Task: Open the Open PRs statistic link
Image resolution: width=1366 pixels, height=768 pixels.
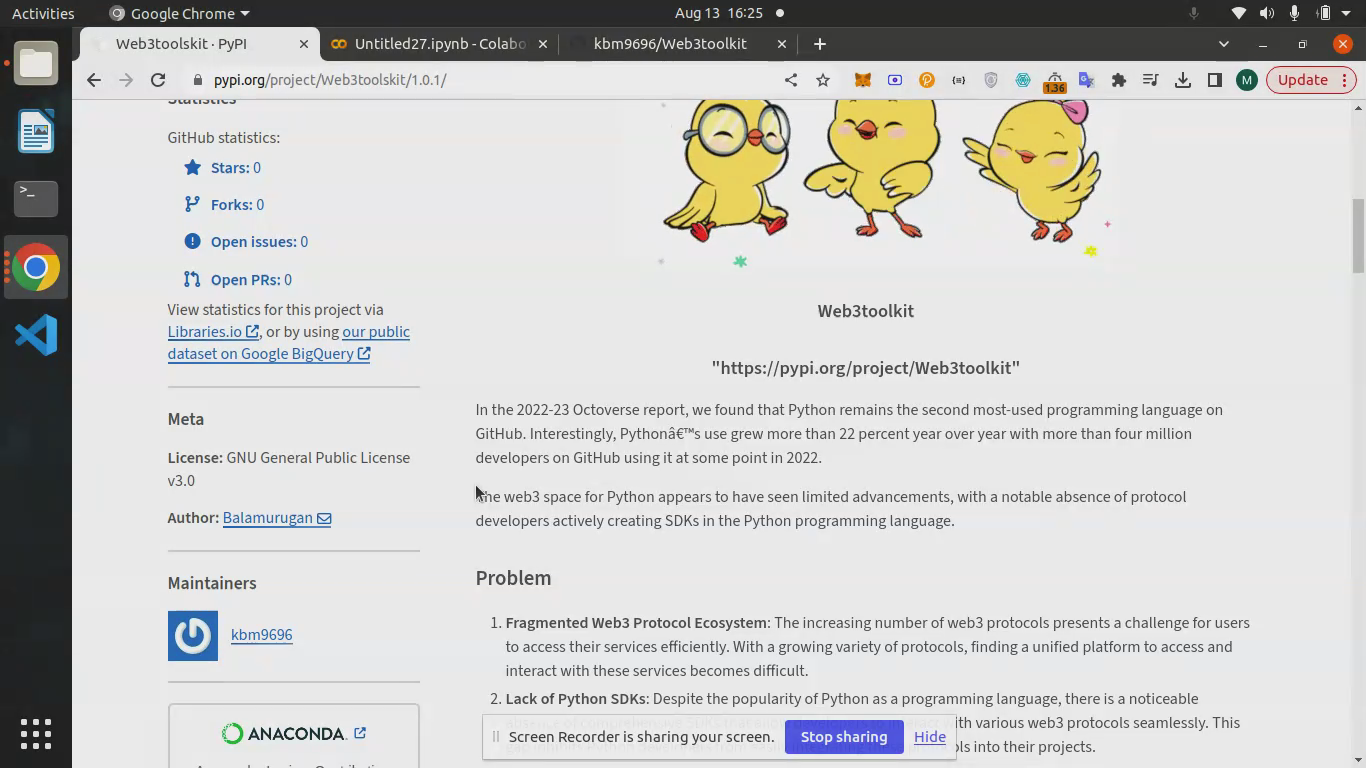Action: (x=251, y=280)
